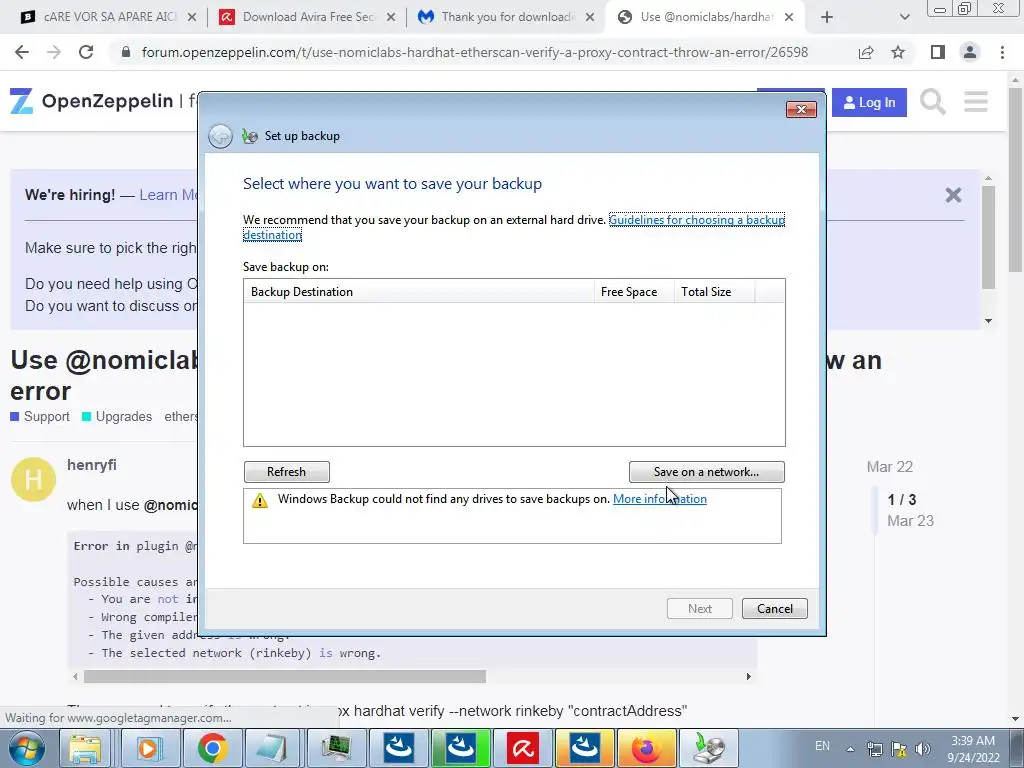Dismiss the We're hiring banner
The image size is (1024, 768).
[953, 195]
